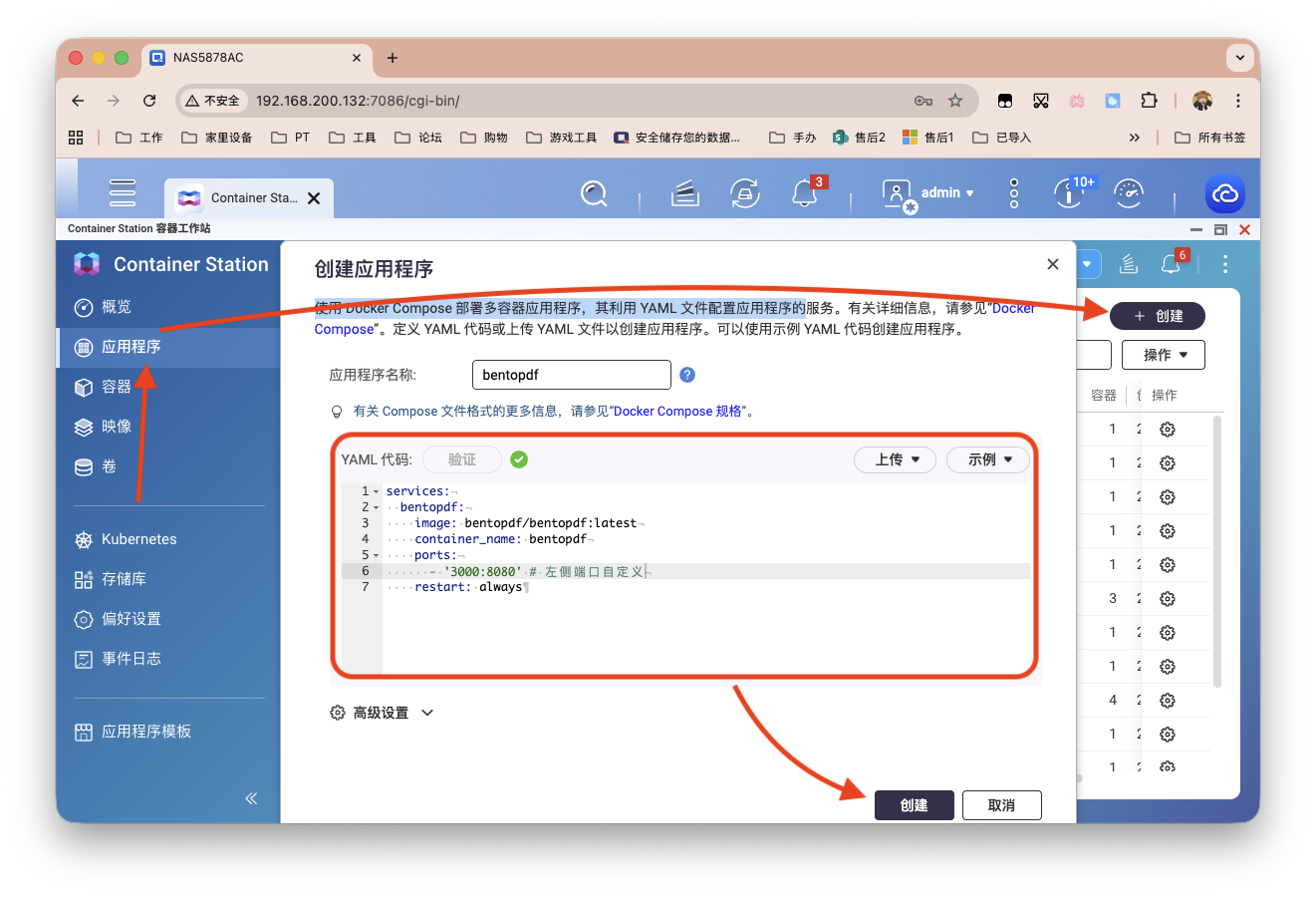Click inside the bentopdf application name field
The height and width of the screenshot is (897, 1316).
tap(571, 374)
